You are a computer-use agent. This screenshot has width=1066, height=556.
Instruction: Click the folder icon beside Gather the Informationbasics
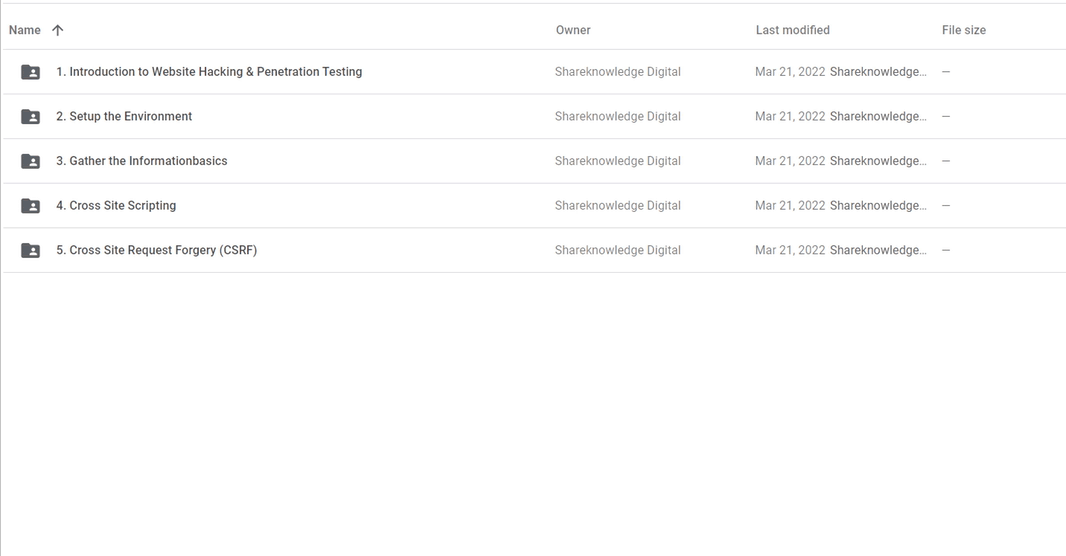31,161
